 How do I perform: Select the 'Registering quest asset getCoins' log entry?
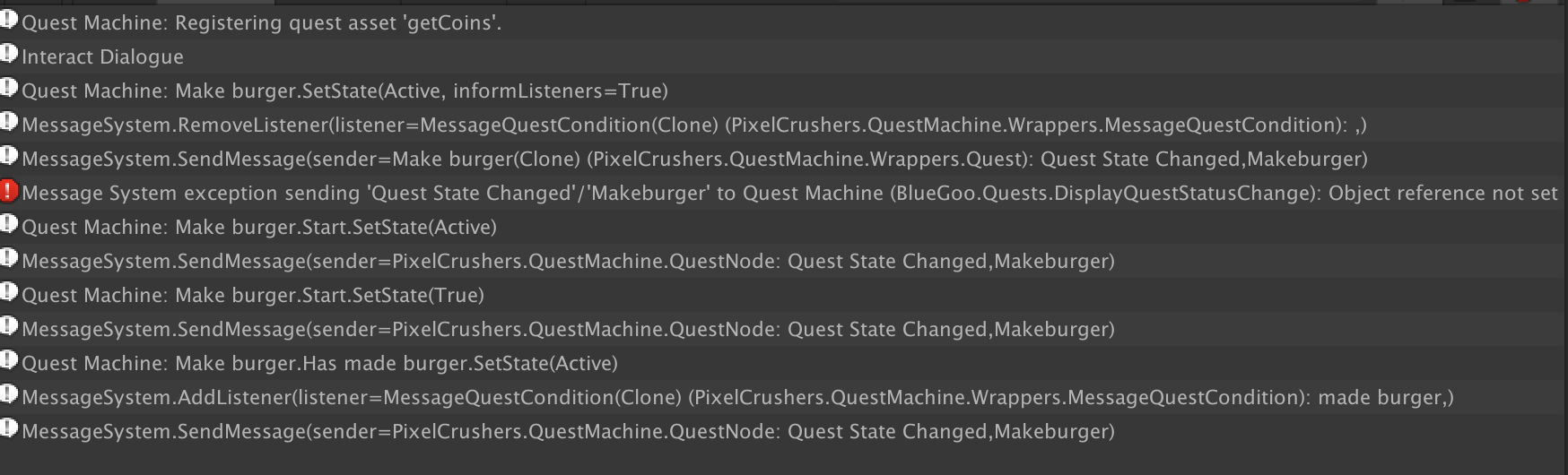pos(261,23)
